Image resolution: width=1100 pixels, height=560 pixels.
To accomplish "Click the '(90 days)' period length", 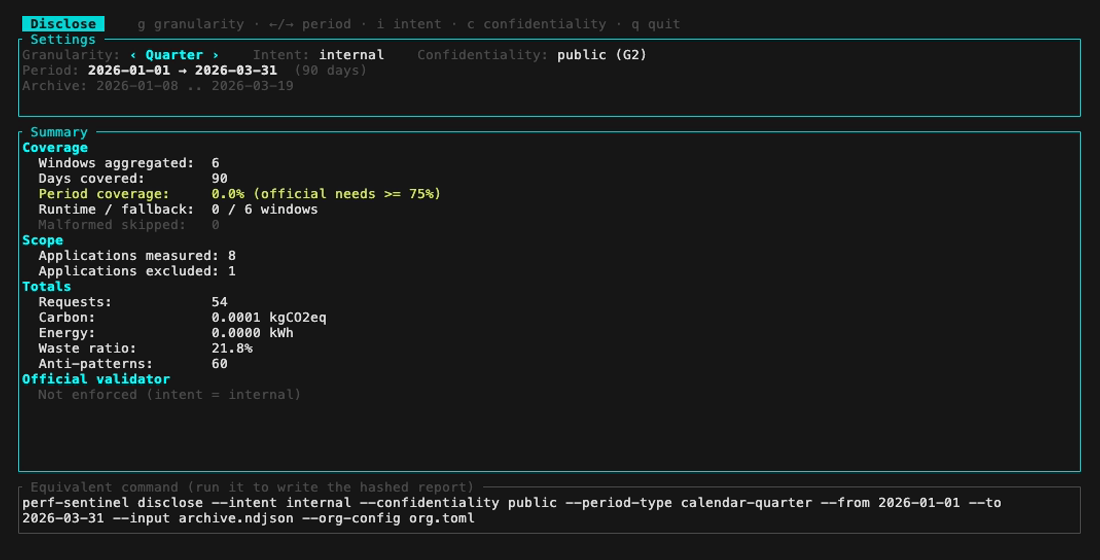I will [330, 70].
